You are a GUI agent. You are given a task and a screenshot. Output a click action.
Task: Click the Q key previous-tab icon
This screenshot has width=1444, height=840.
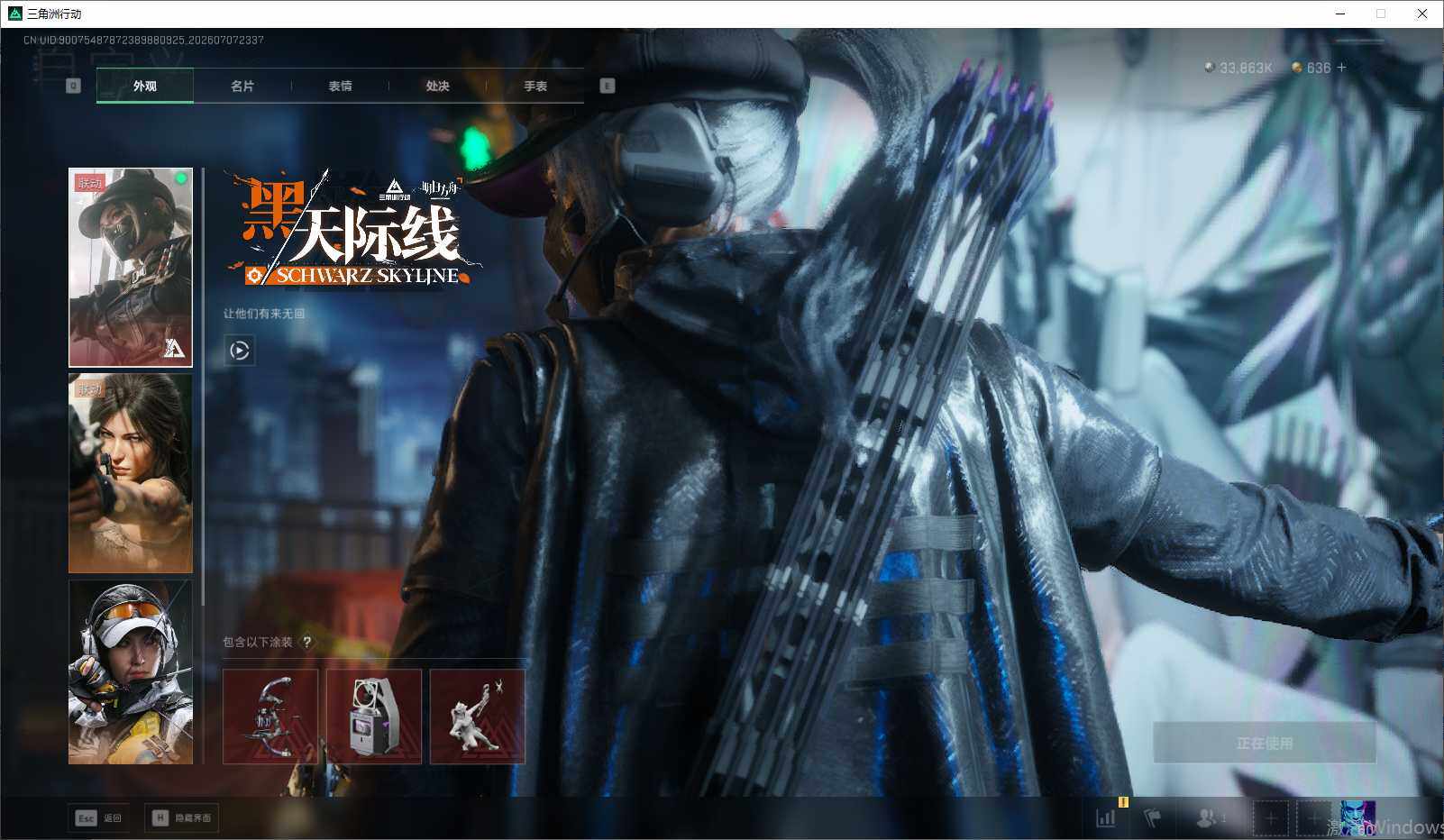[74, 86]
